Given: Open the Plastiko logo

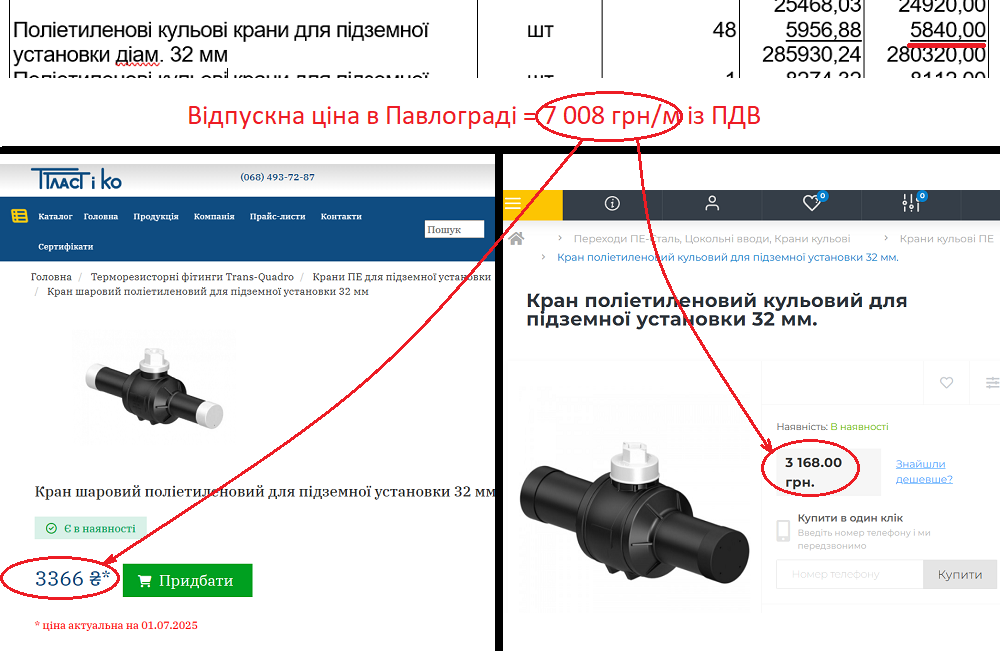Looking at the screenshot, I should 77,180.
